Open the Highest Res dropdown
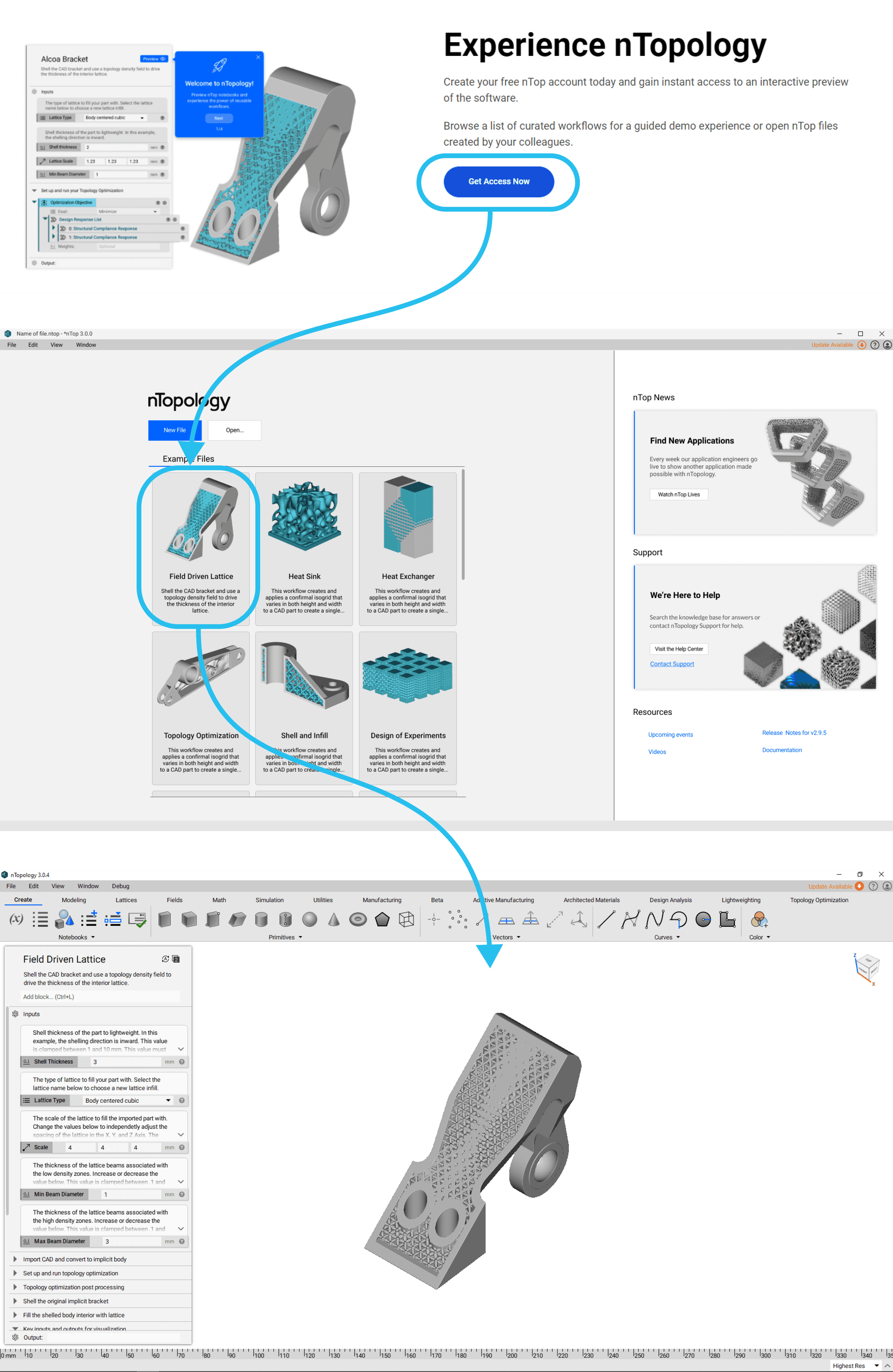 pos(855,1366)
